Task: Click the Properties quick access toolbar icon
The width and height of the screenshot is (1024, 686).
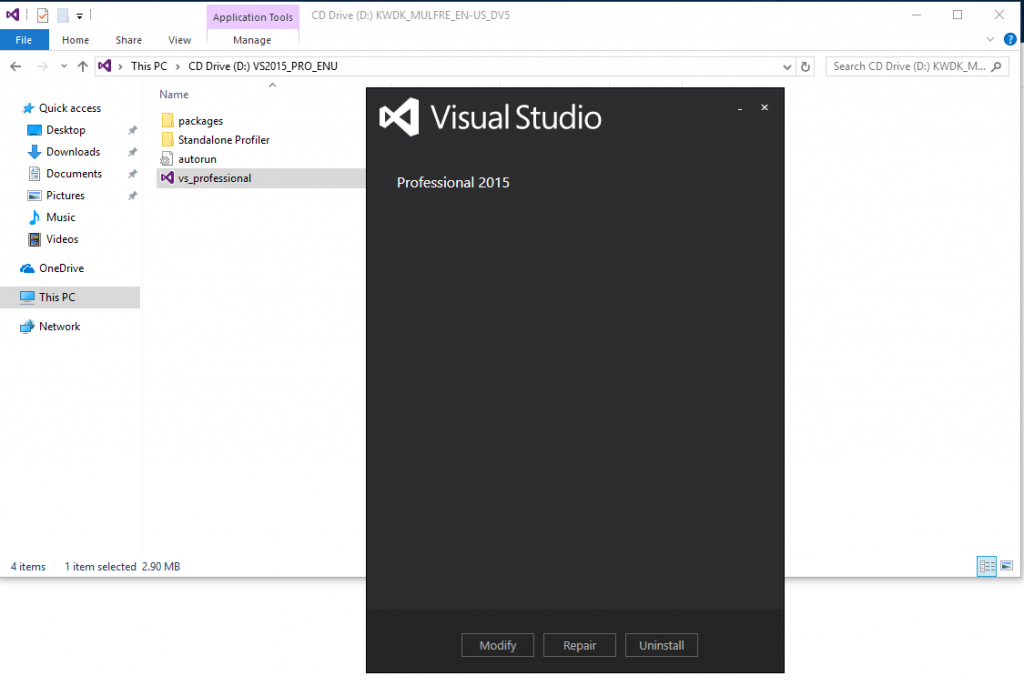Action: (42, 15)
